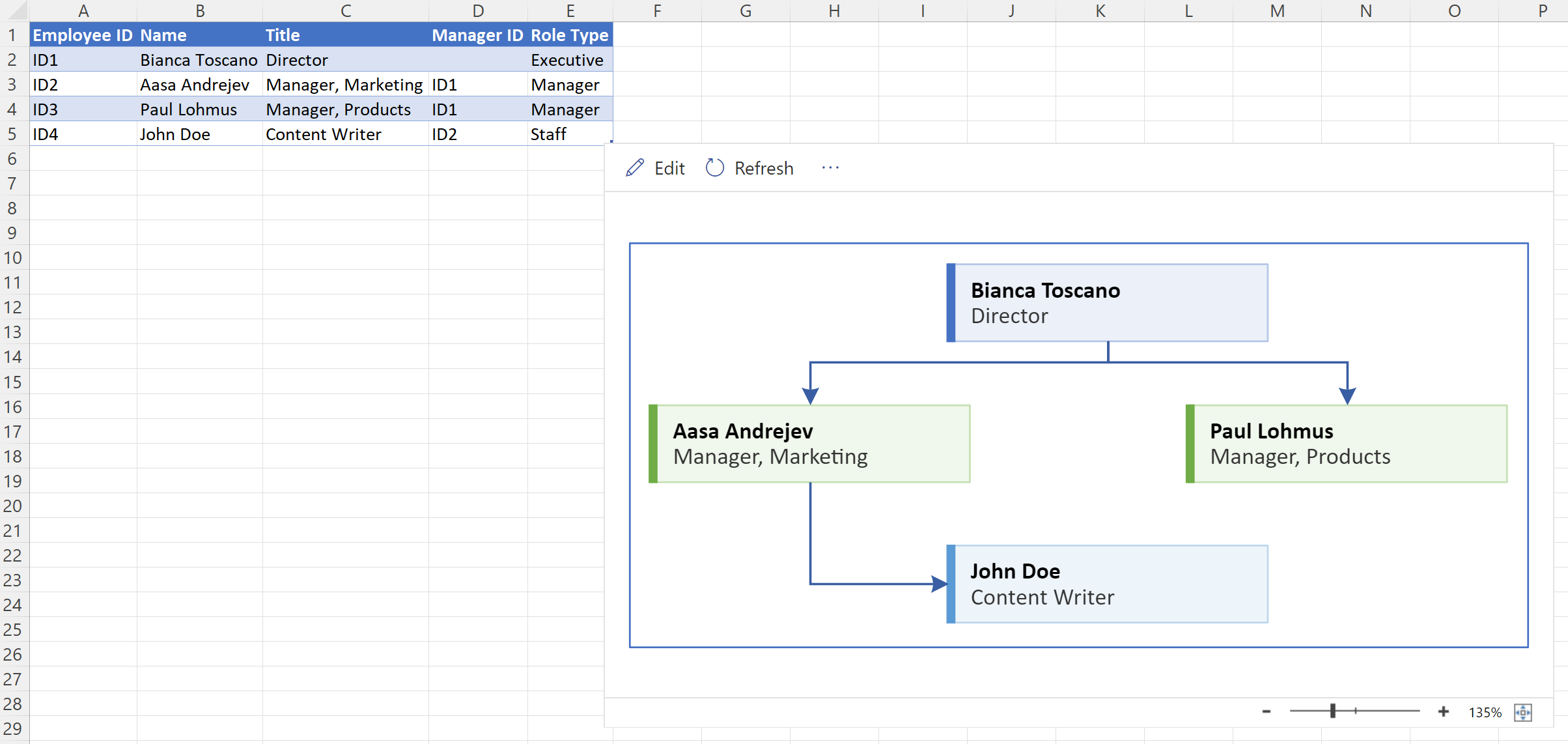Viewport: 1568px width, 744px height.
Task: Click the Edit pencil icon
Action: [x=634, y=167]
